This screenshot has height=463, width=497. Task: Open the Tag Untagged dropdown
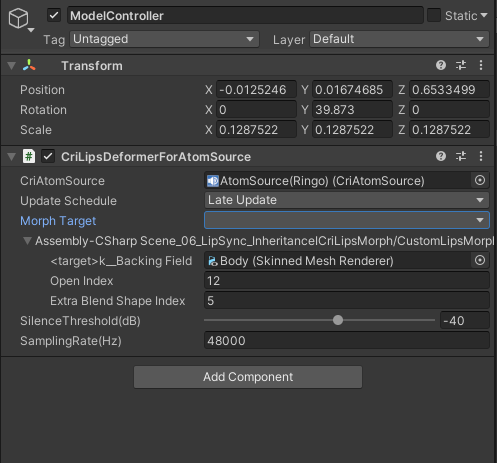click(x=164, y=39)
